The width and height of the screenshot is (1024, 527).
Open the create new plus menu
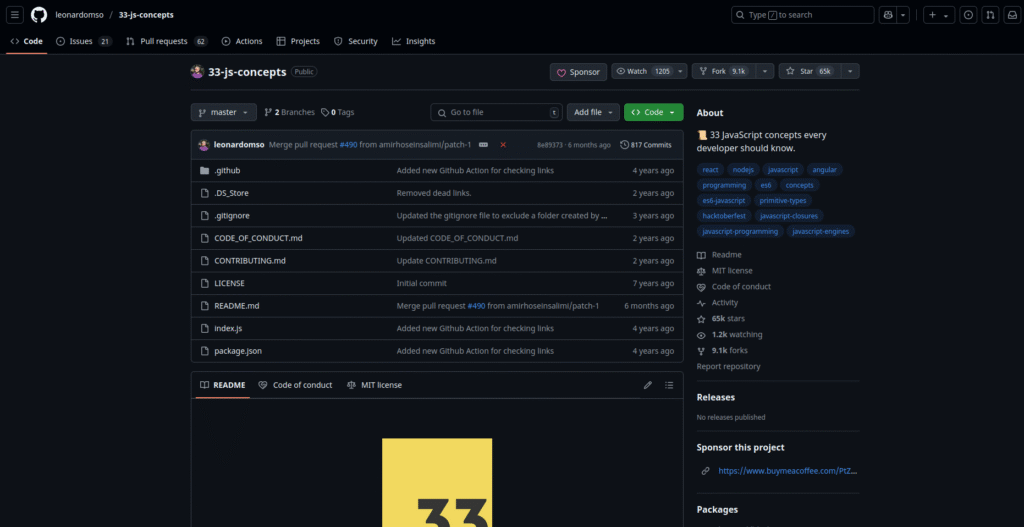point(939,15)
